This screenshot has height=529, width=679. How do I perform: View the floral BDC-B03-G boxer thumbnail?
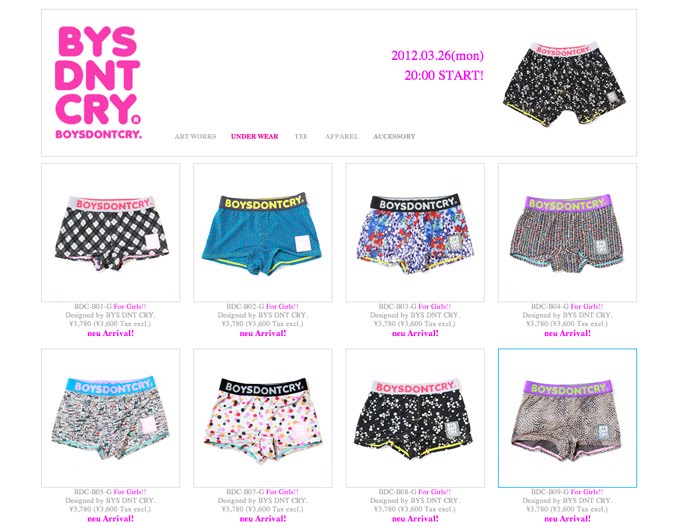tap(415, 232)
